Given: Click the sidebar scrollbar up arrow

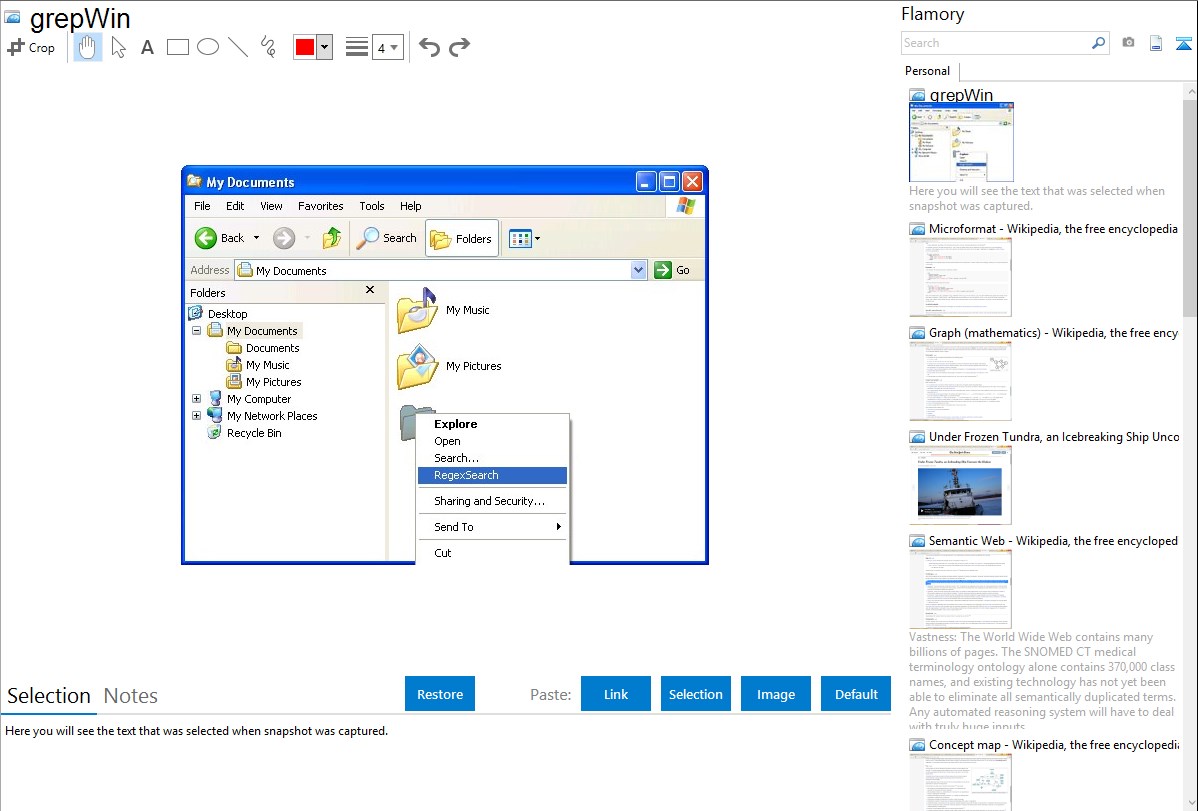Looking at the screenshot, I should point(1190,91).
